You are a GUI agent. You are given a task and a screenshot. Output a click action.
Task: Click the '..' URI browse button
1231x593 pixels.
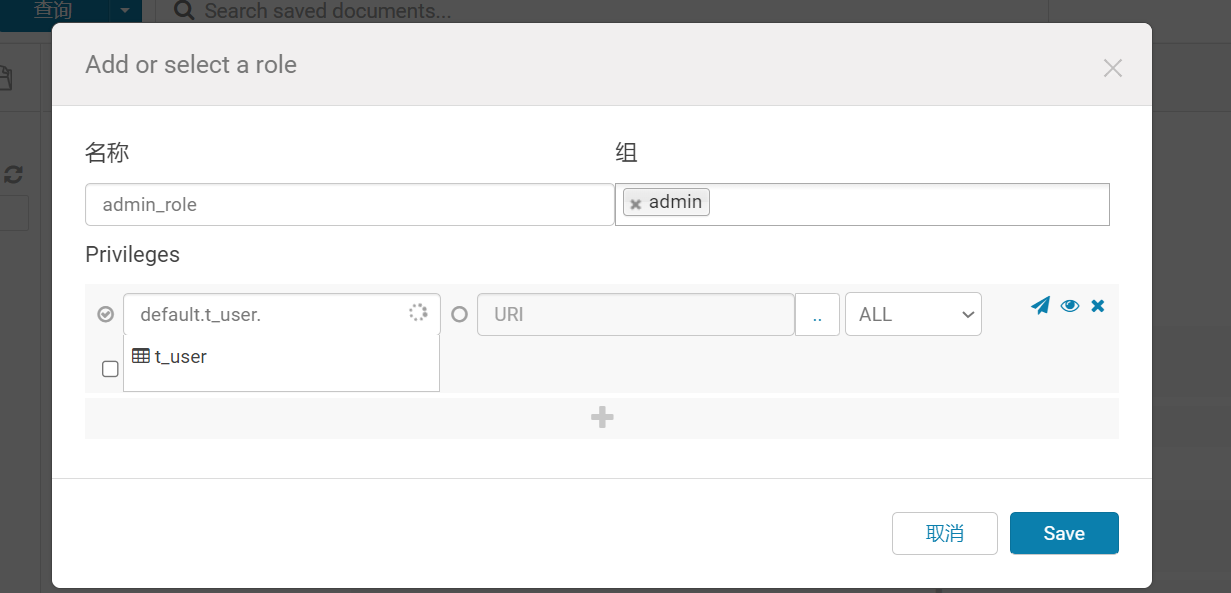(817, 314)
